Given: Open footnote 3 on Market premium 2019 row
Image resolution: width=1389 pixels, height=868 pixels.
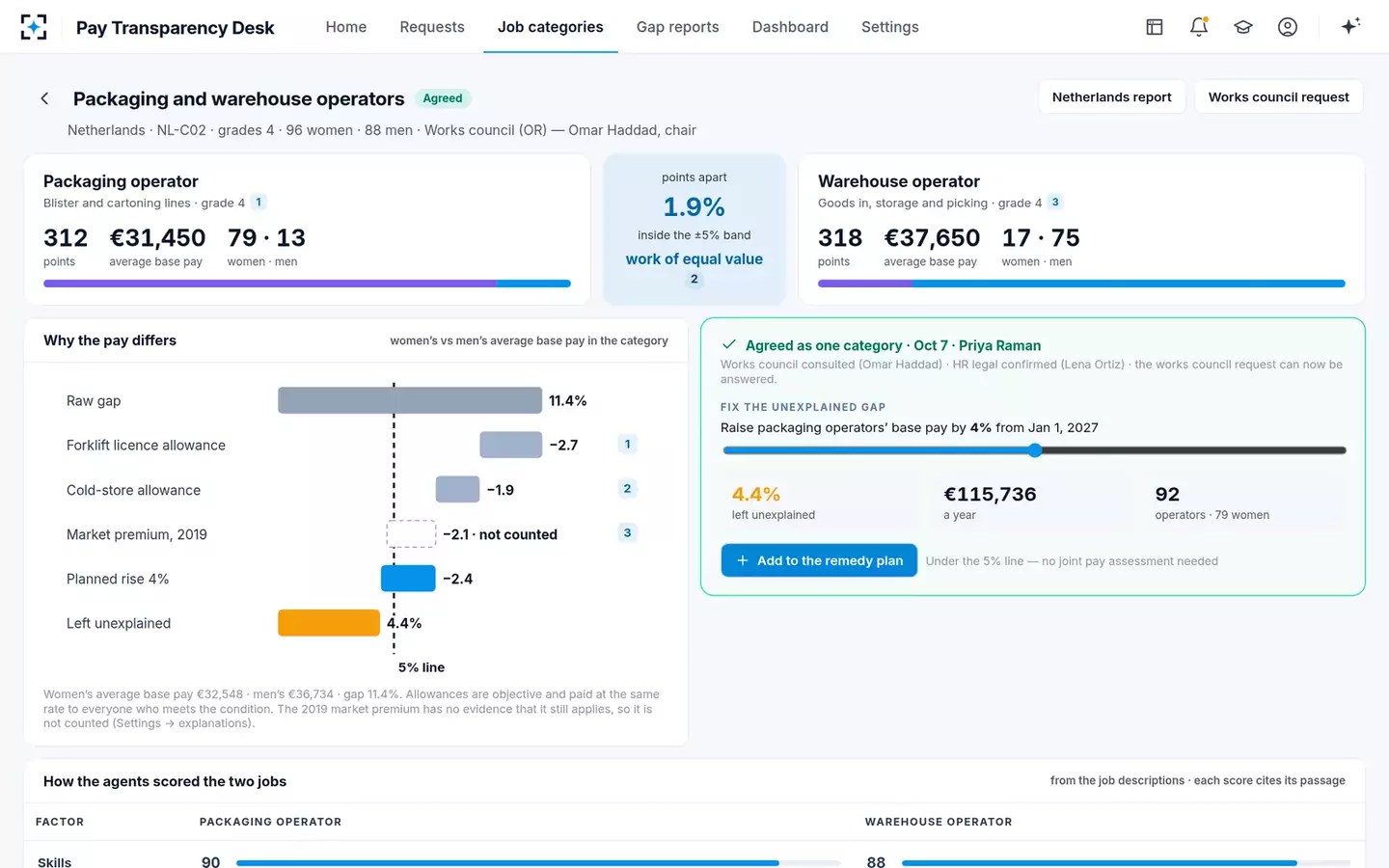Looking at the screenshot, I should coord(627,533).
